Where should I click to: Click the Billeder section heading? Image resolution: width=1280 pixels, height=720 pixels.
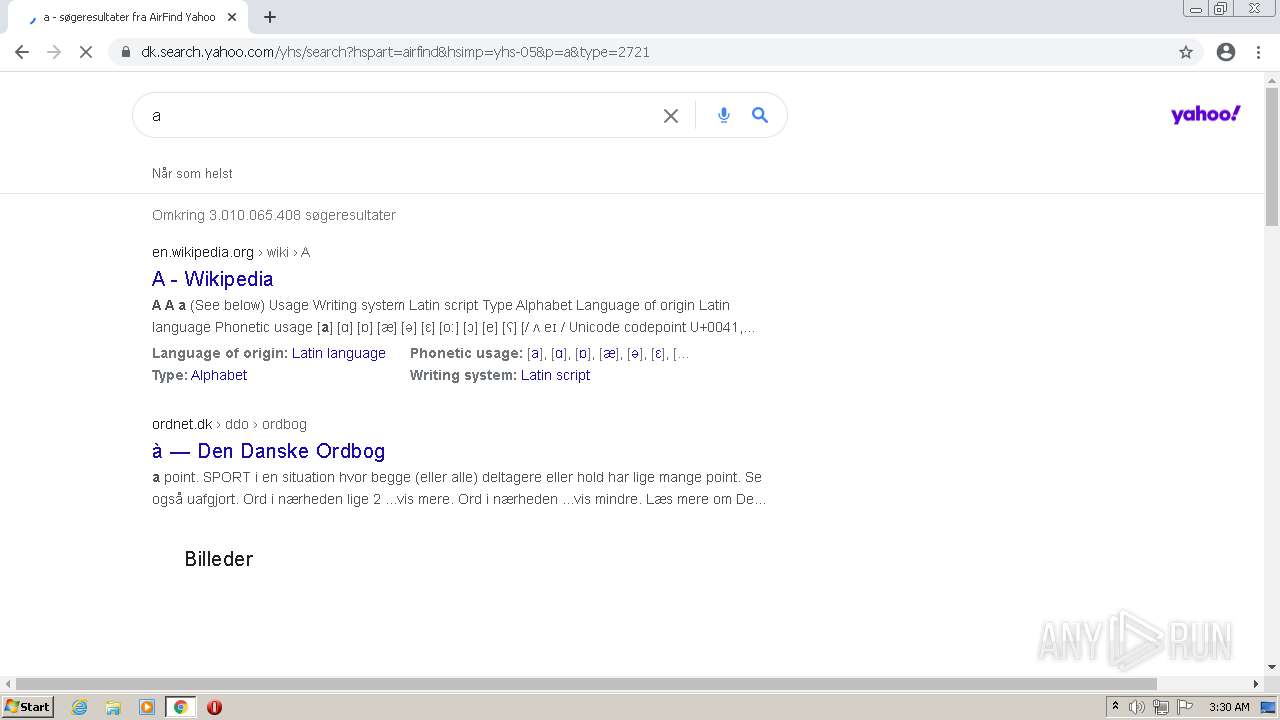coord(218,559)
